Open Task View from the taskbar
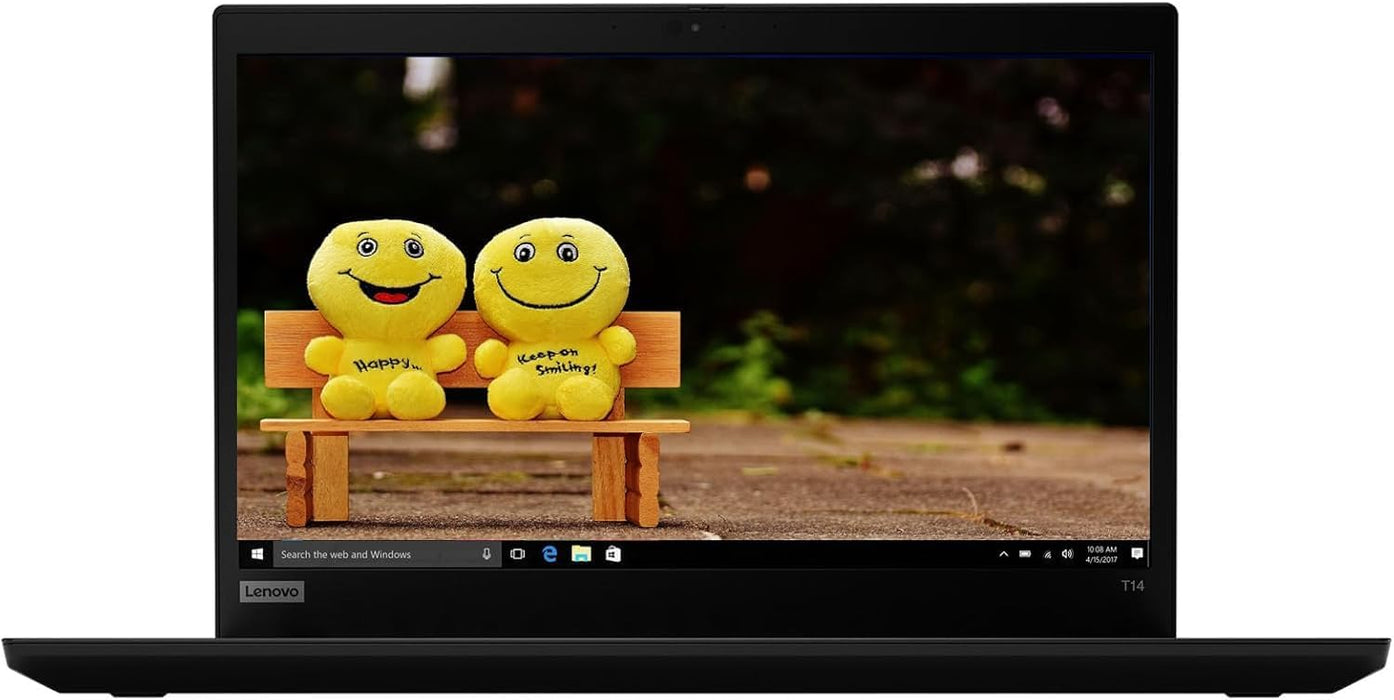 517,554
